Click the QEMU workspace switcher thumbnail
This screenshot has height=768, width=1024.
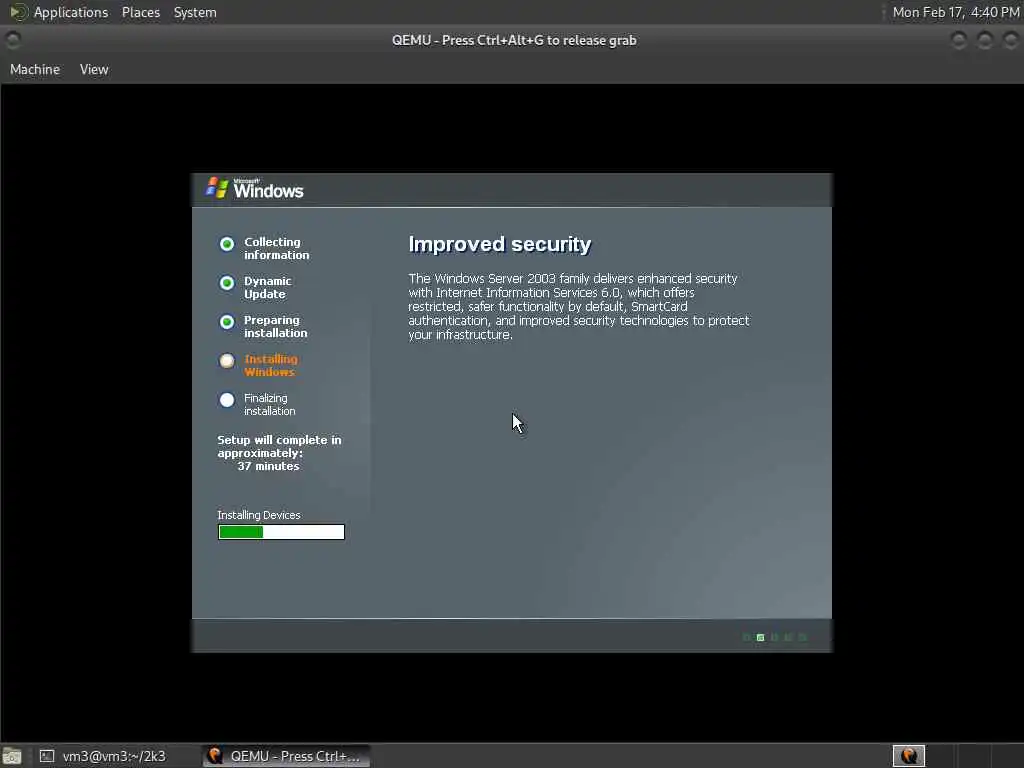(x=908, y=756)
